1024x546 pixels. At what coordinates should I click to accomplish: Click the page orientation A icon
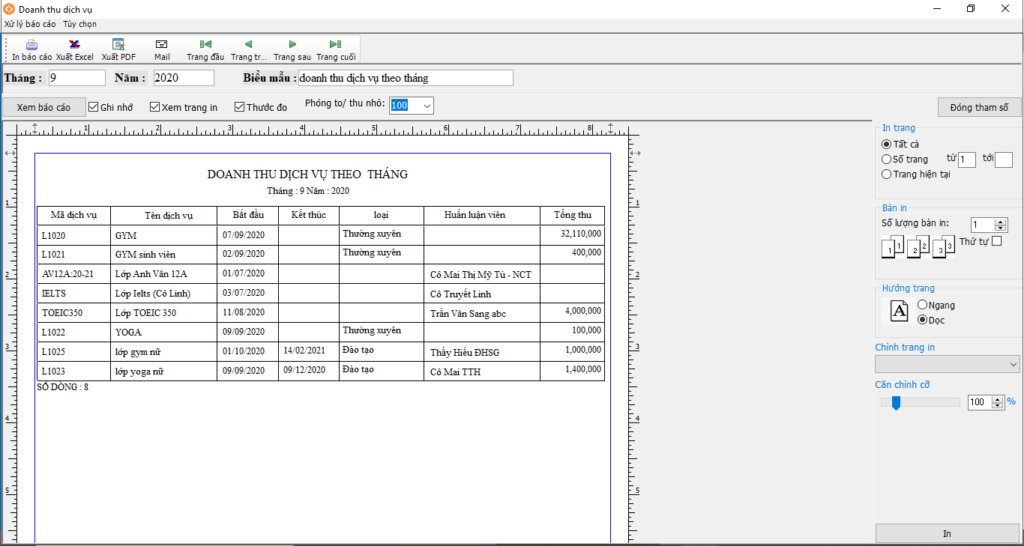click(x=899, y=311)
